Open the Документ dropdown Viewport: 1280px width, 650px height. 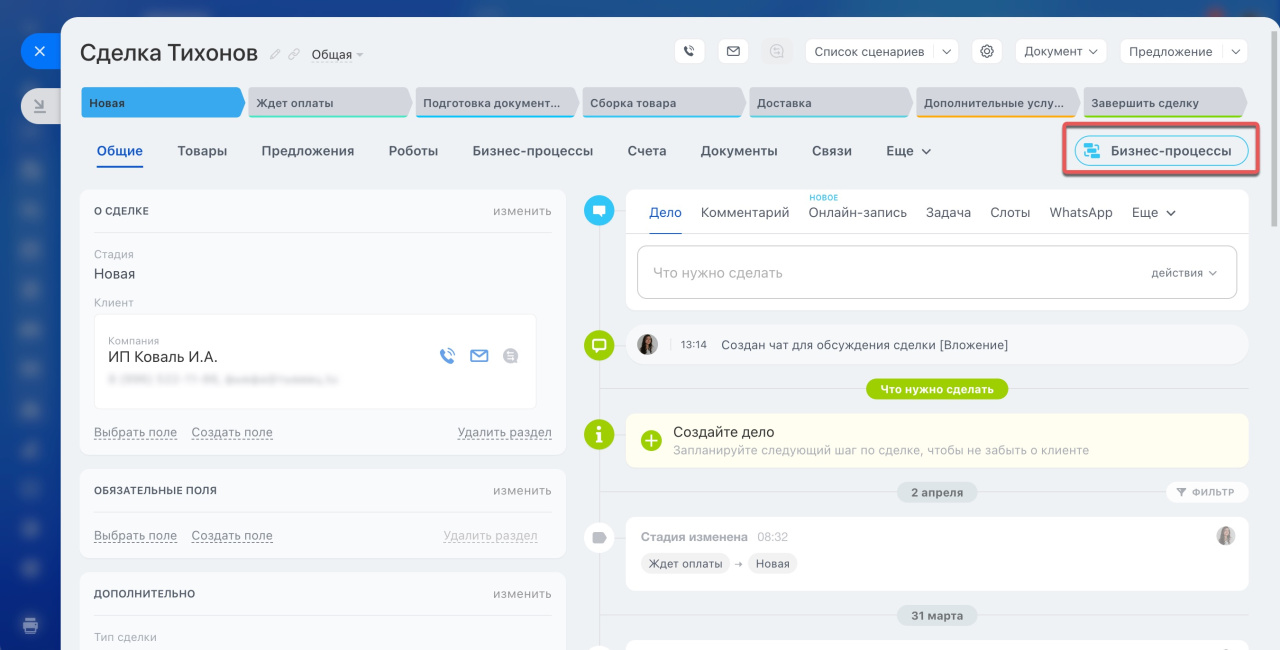click(1060, 51)
